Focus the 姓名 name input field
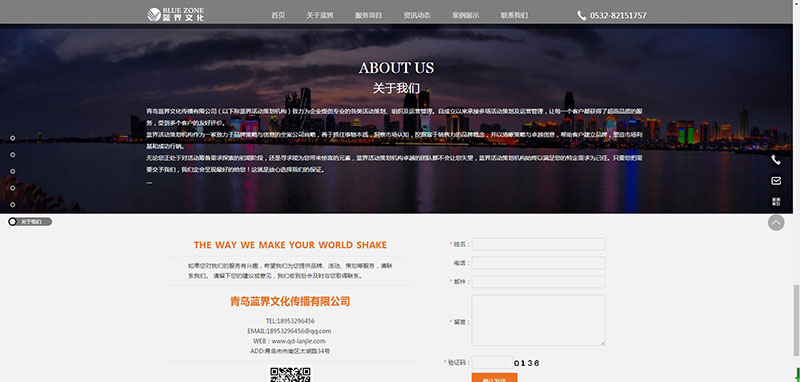Image resolution: width=800 pixels, height=382 pixels. (x=538, y=244)
